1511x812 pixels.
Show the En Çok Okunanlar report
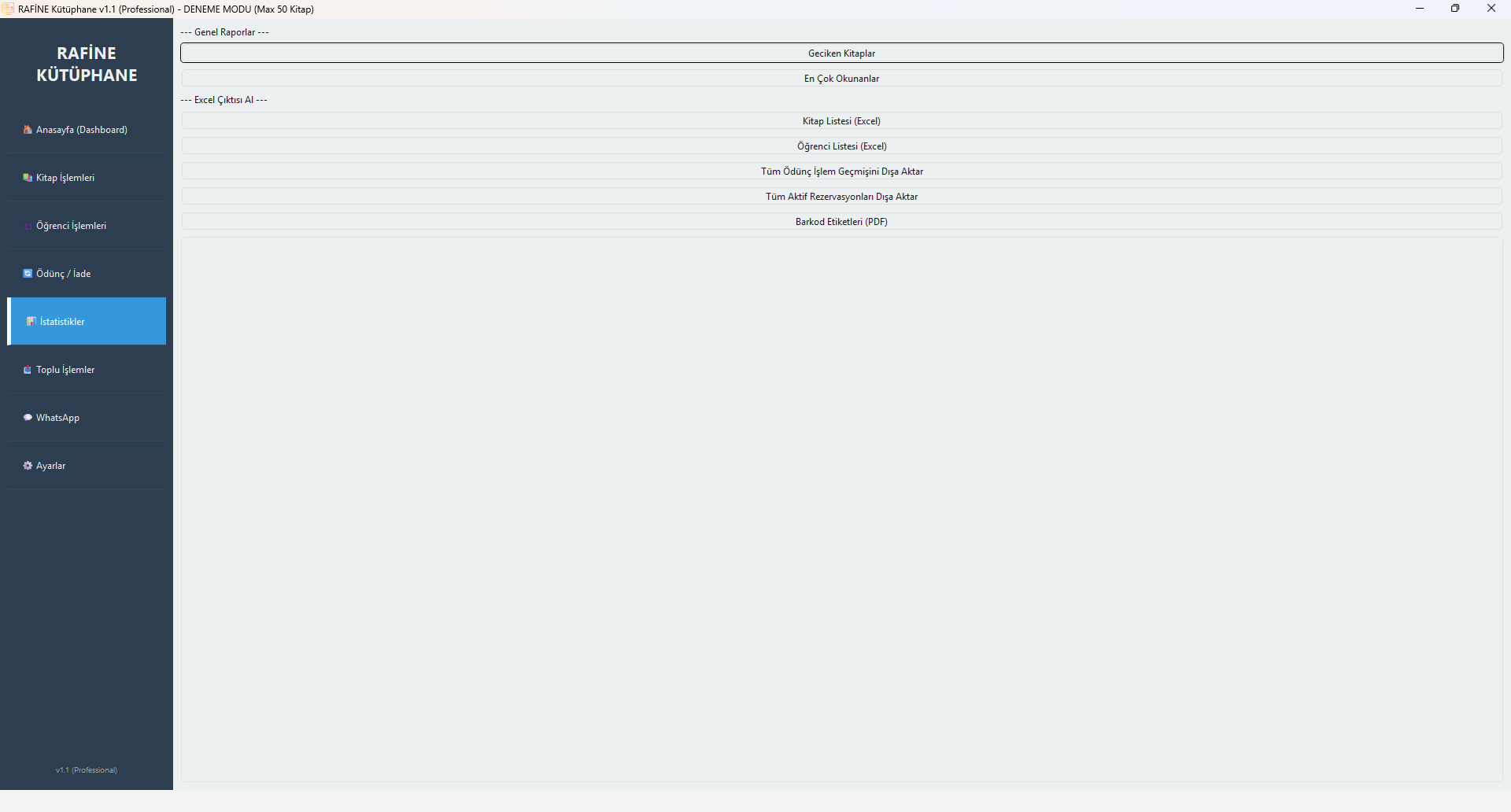[x=841, y=79]
